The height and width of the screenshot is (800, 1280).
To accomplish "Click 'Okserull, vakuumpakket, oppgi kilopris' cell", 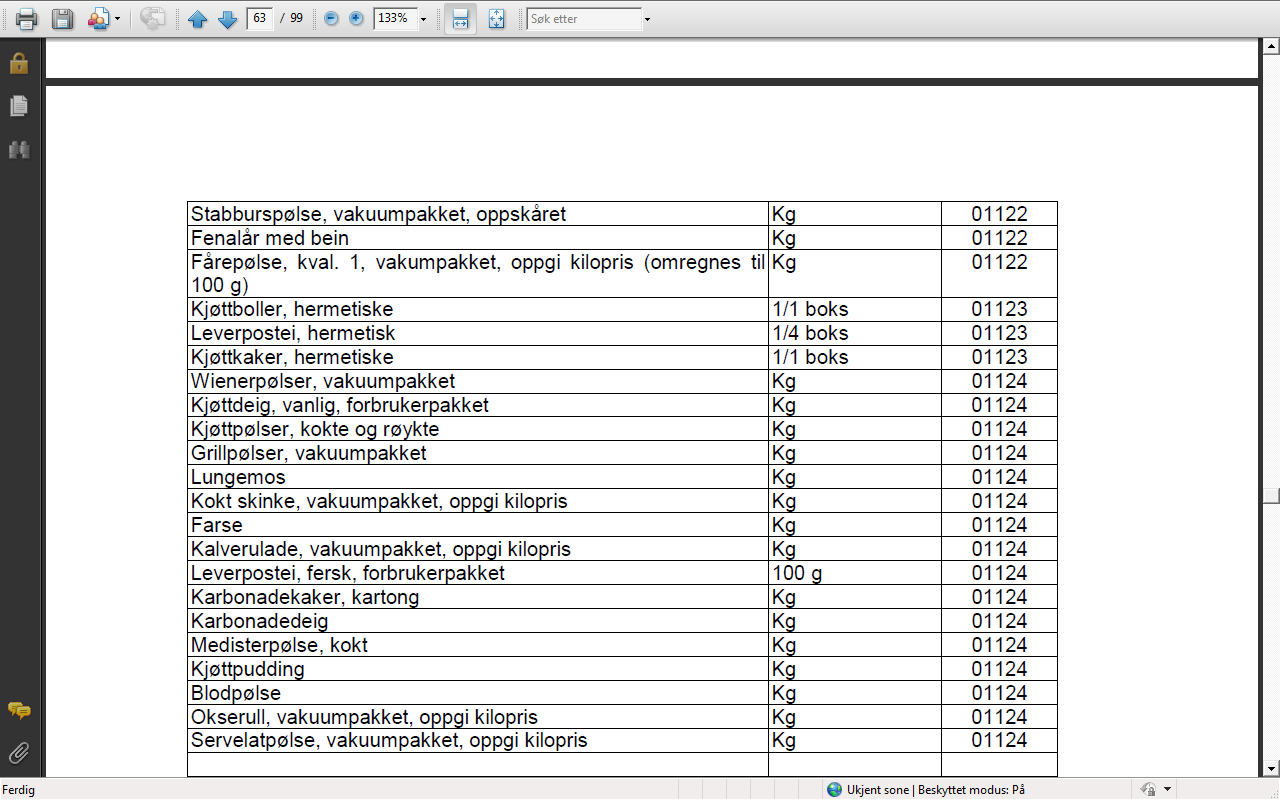I will pos(478,717).
